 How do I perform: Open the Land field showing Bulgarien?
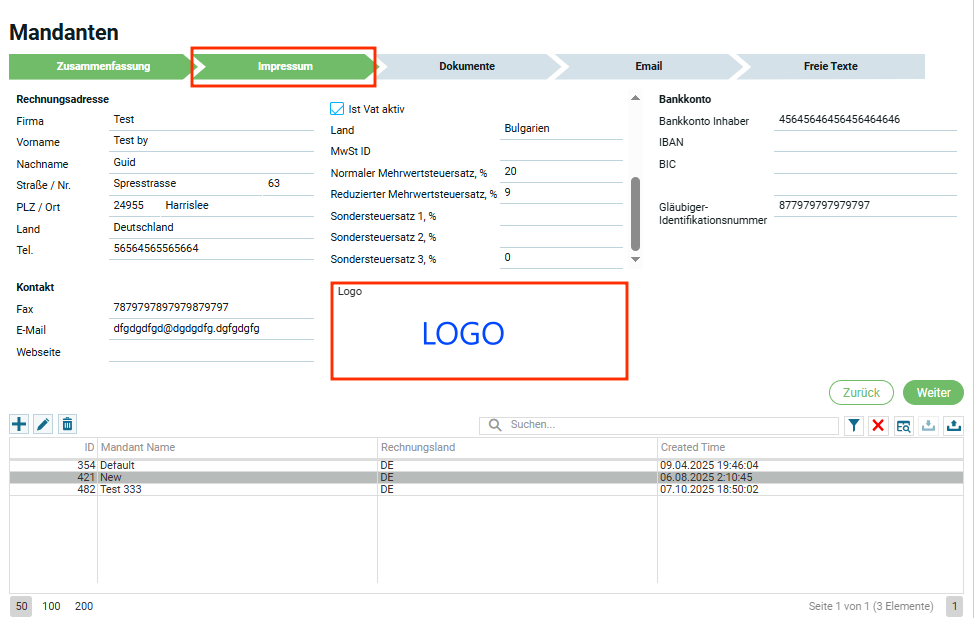560,129
